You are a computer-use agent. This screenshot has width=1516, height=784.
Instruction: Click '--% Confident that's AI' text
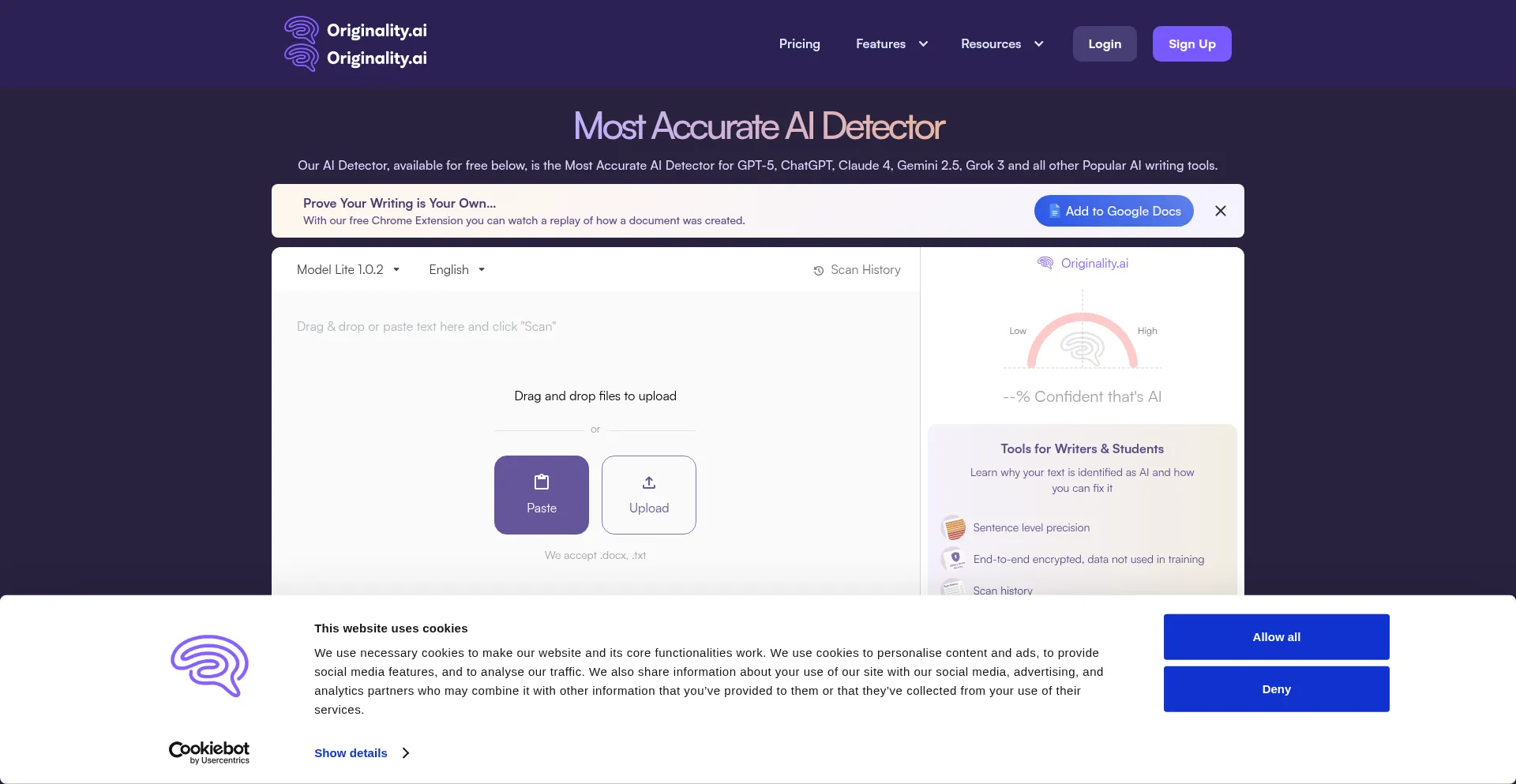tap(1082, 396)
